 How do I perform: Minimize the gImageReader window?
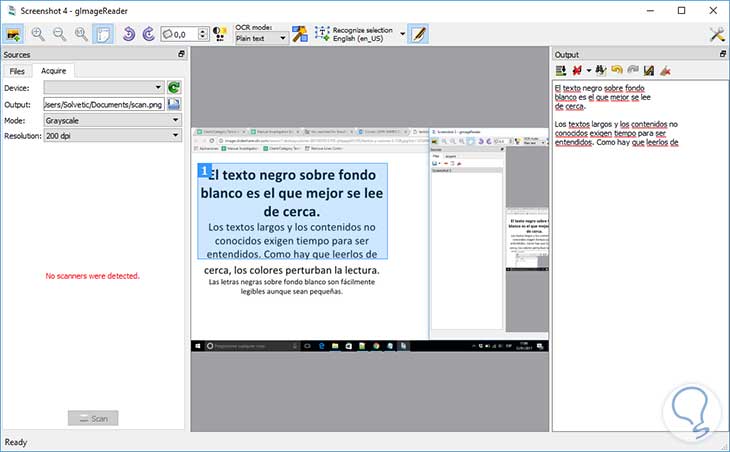point(650,10)
